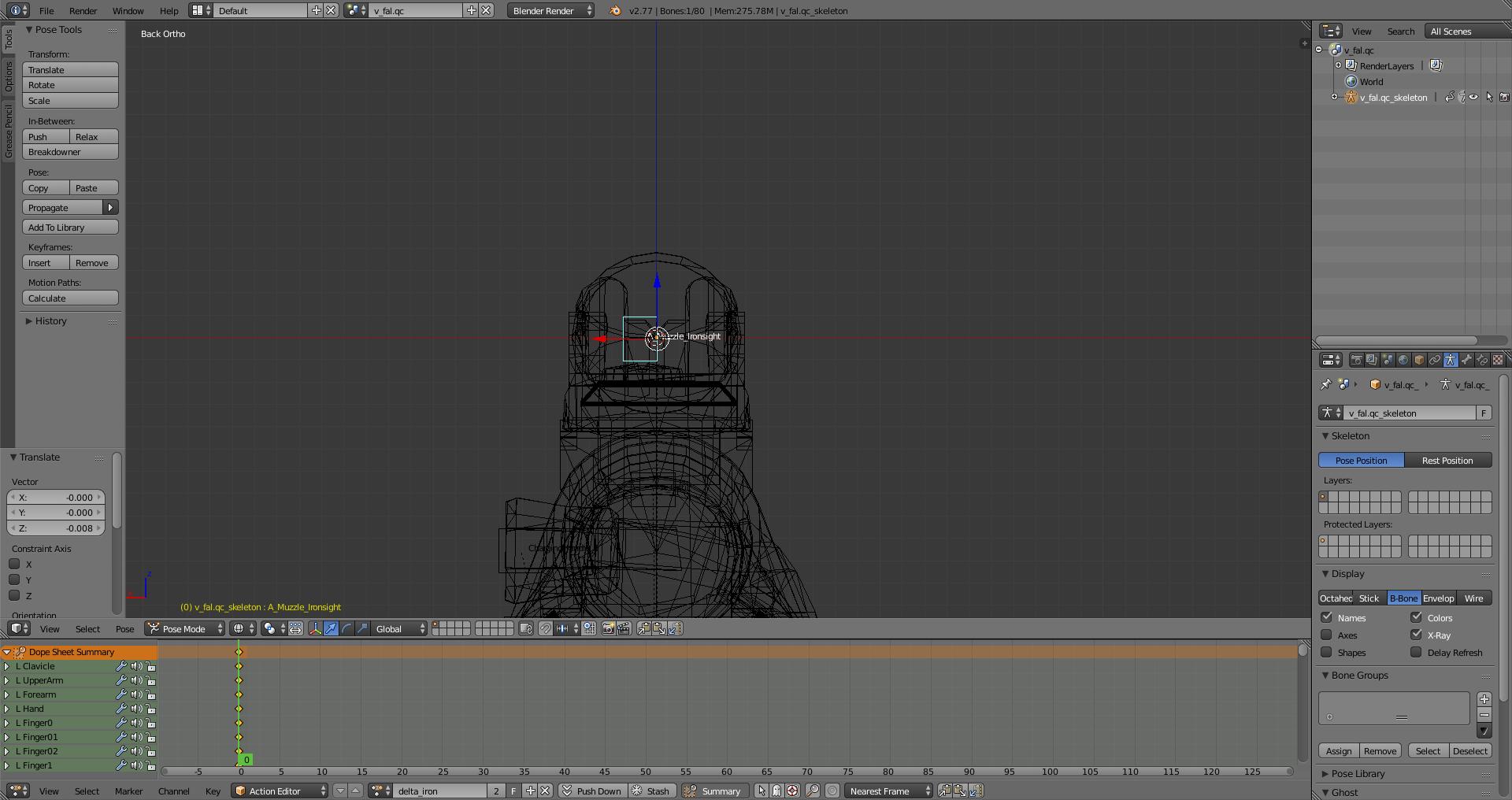The width and height of the screenshot is (1512, 800).
Task: Click the Object Constraints chain-link tab
Action: pos(1435,360)
